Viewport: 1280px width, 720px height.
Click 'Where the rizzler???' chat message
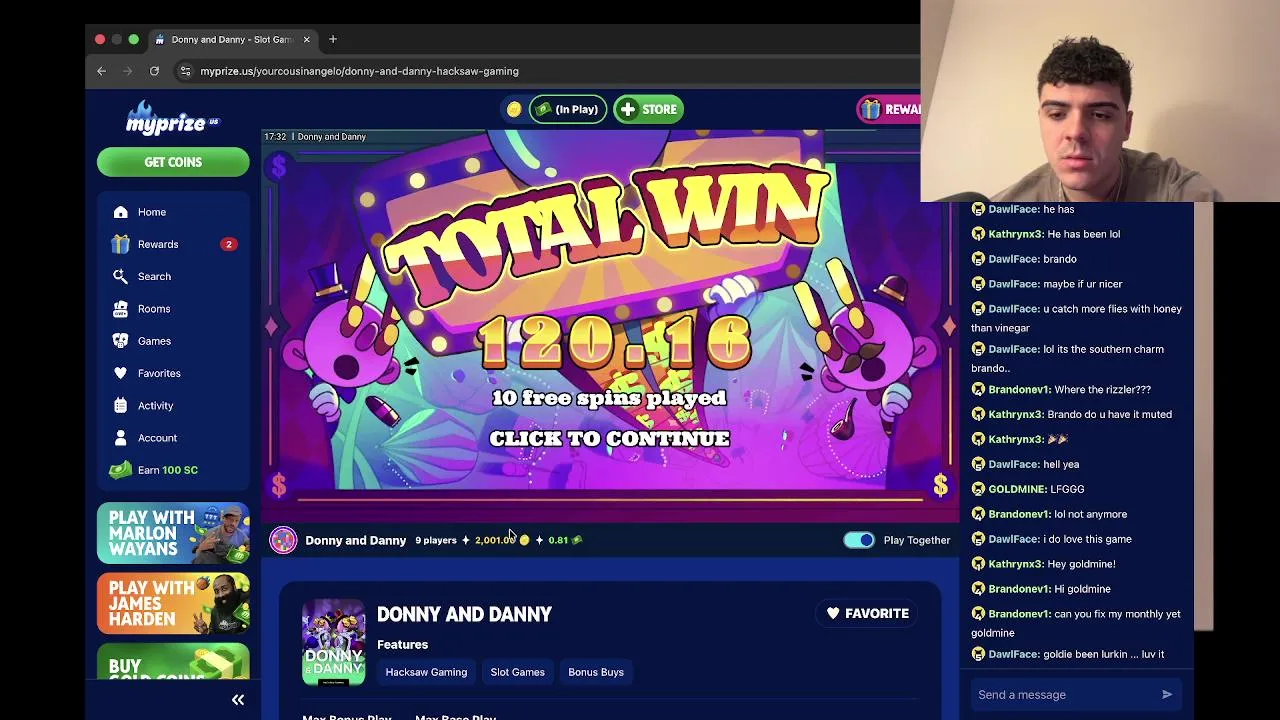click(1103, 389)
